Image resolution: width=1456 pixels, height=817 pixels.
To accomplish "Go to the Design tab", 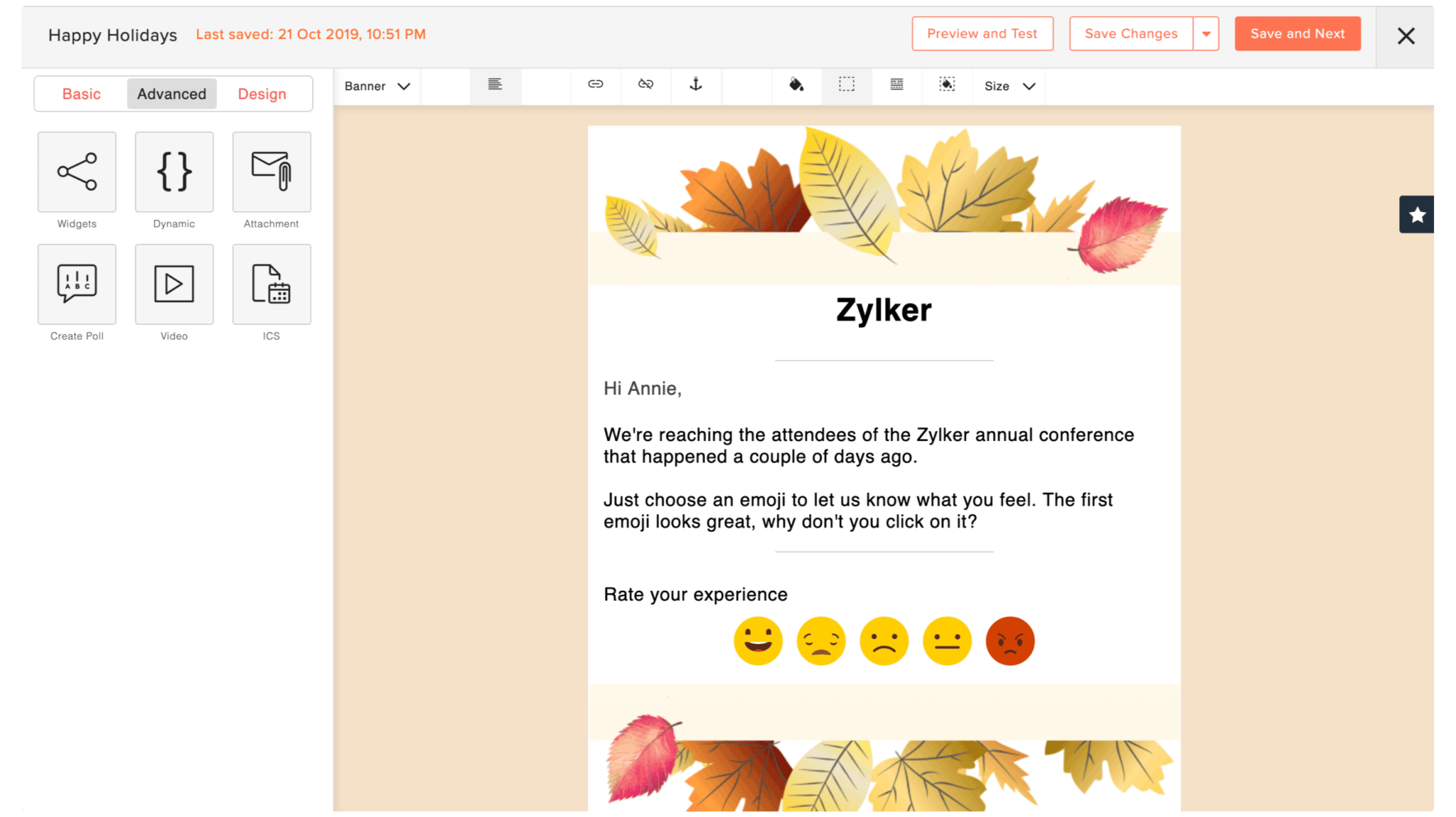I will pyautogui.click(x=262, y=94).
